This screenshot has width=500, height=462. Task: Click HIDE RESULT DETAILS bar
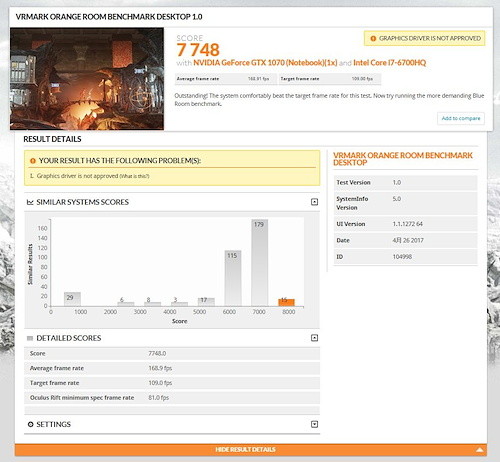click(251, 450)
